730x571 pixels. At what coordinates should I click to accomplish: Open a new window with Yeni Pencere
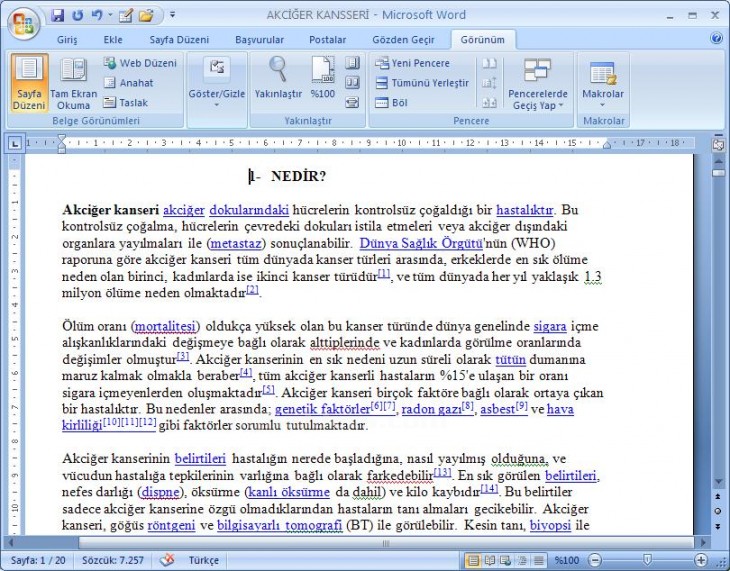pyautogui.click(x=412, y=63)
